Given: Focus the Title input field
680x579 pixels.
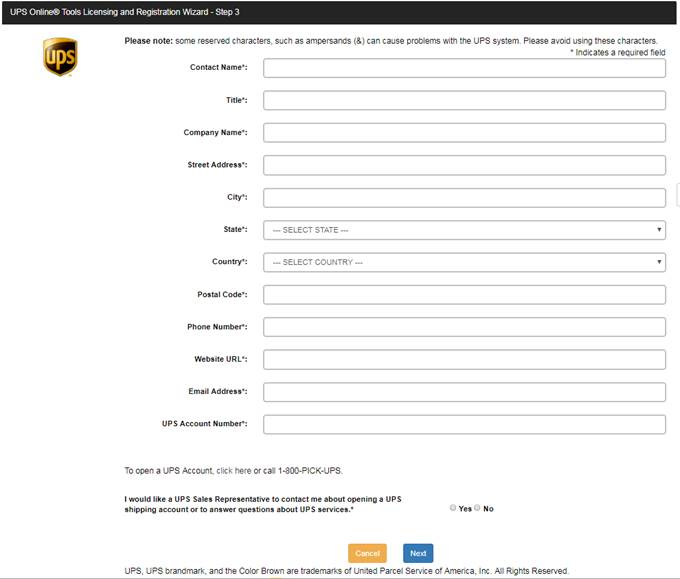Looking at the screenshot, I should [464, 100].
